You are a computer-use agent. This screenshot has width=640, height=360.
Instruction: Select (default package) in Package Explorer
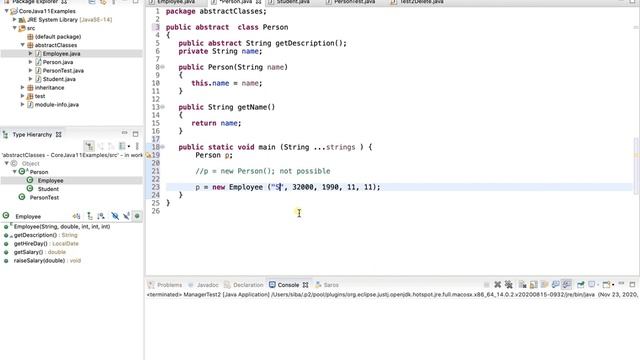coord(58,37)
